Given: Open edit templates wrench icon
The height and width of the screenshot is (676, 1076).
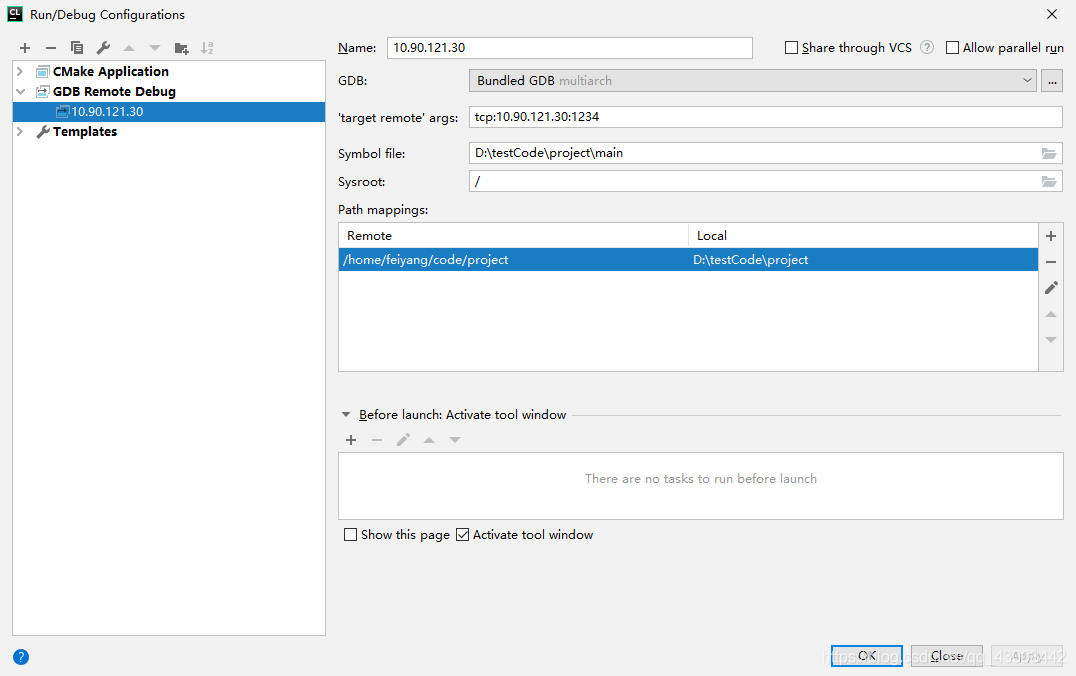Looking at the screenshot, I should pos(103,48).
